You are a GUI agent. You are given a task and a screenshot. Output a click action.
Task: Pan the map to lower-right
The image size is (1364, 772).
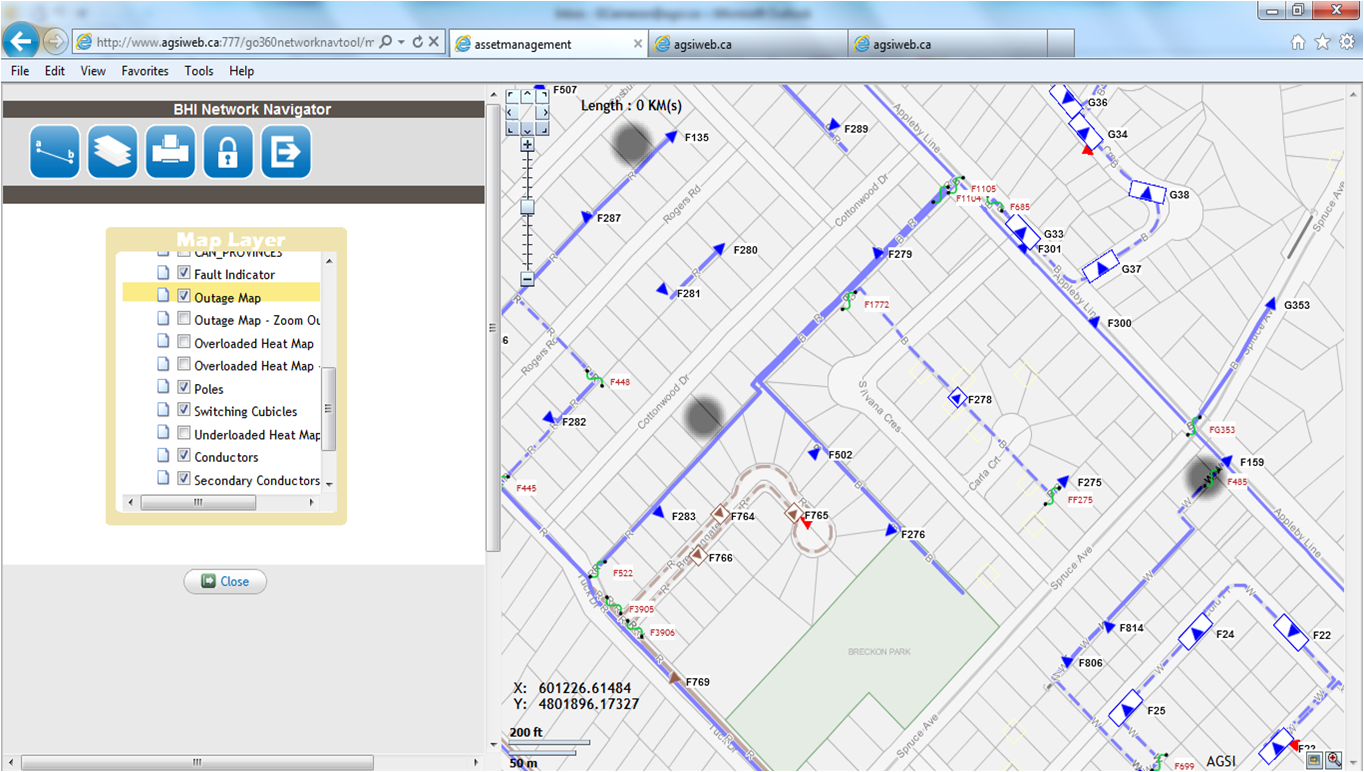pyautogui.click(x=542, y=128)
